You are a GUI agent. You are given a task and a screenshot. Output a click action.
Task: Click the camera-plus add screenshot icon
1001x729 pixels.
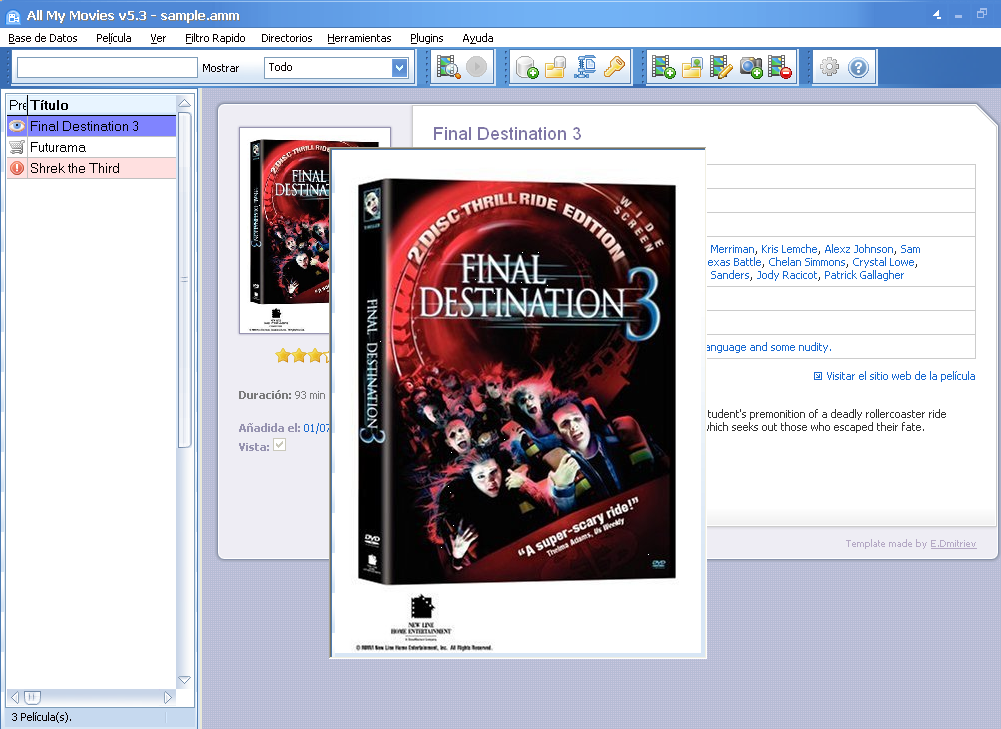click(x=751, y=67)
